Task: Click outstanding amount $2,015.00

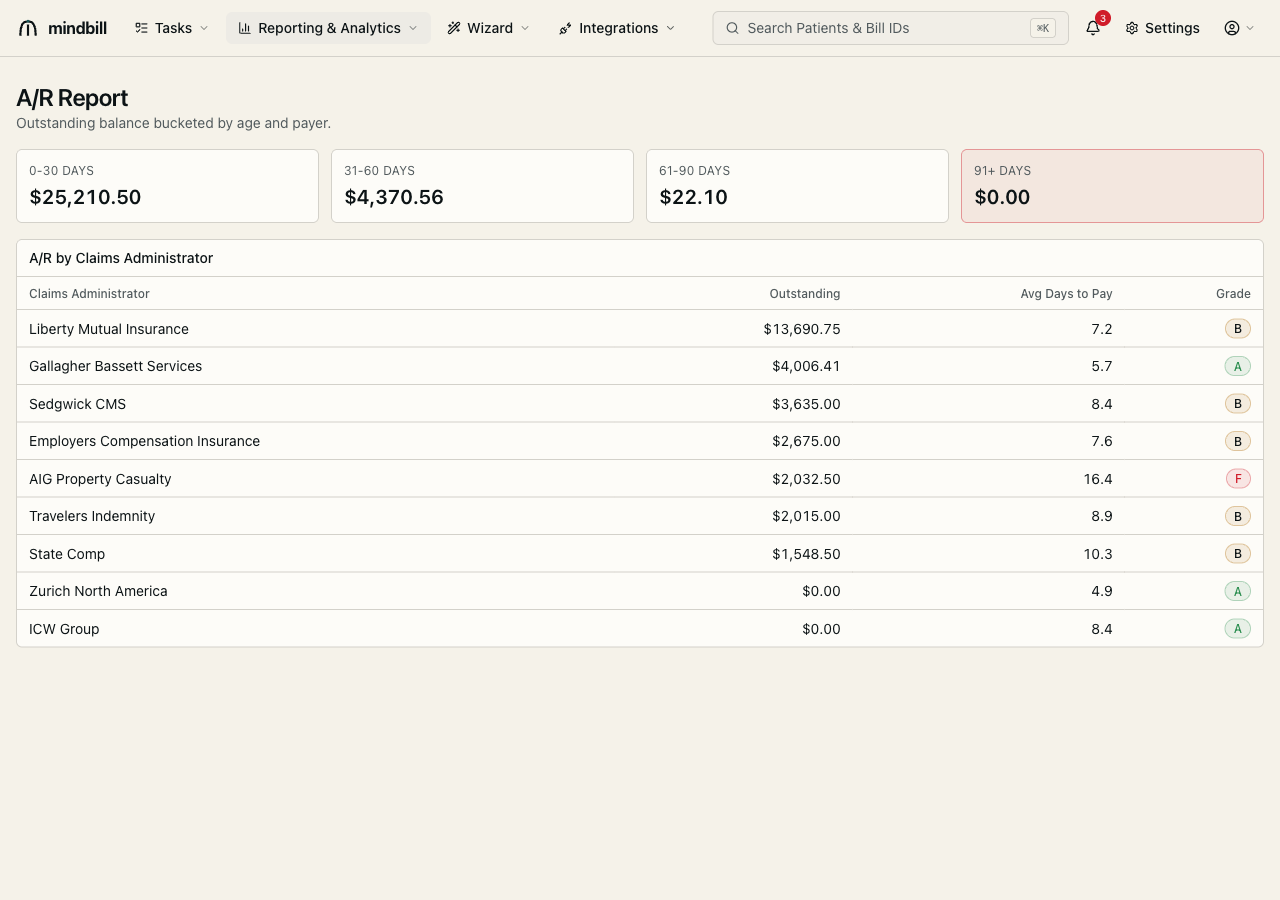Action: click(x=806, y=516)
